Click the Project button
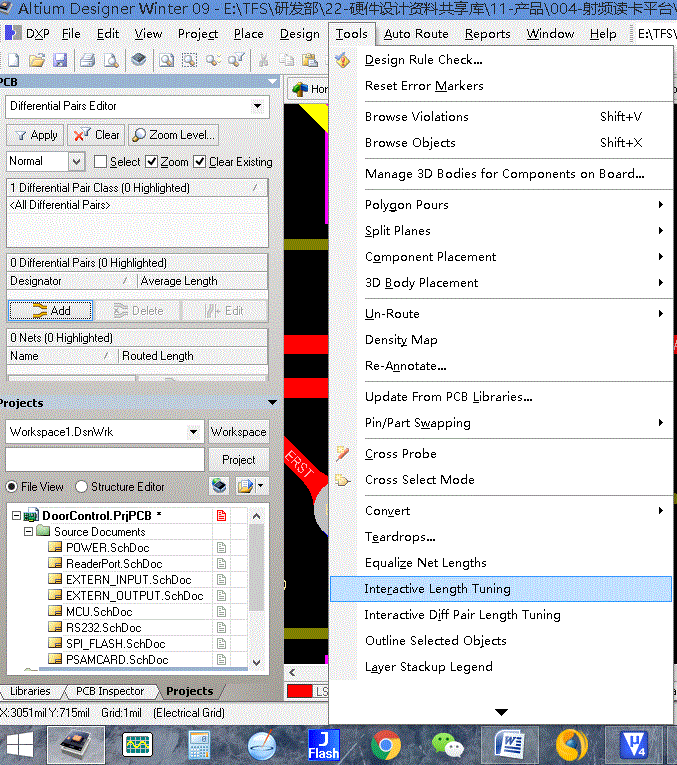Viewport: 677px width, 765px height. click(239, 460)
